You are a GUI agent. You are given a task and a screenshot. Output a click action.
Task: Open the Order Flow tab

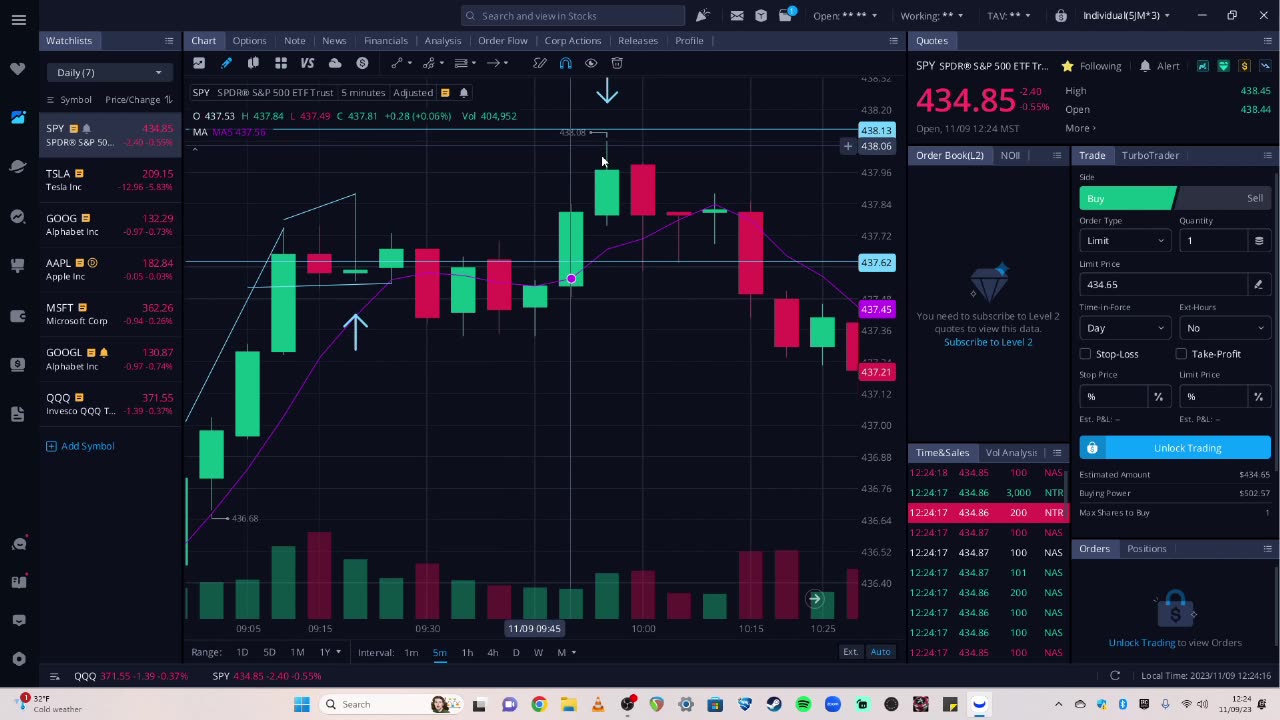502,41
